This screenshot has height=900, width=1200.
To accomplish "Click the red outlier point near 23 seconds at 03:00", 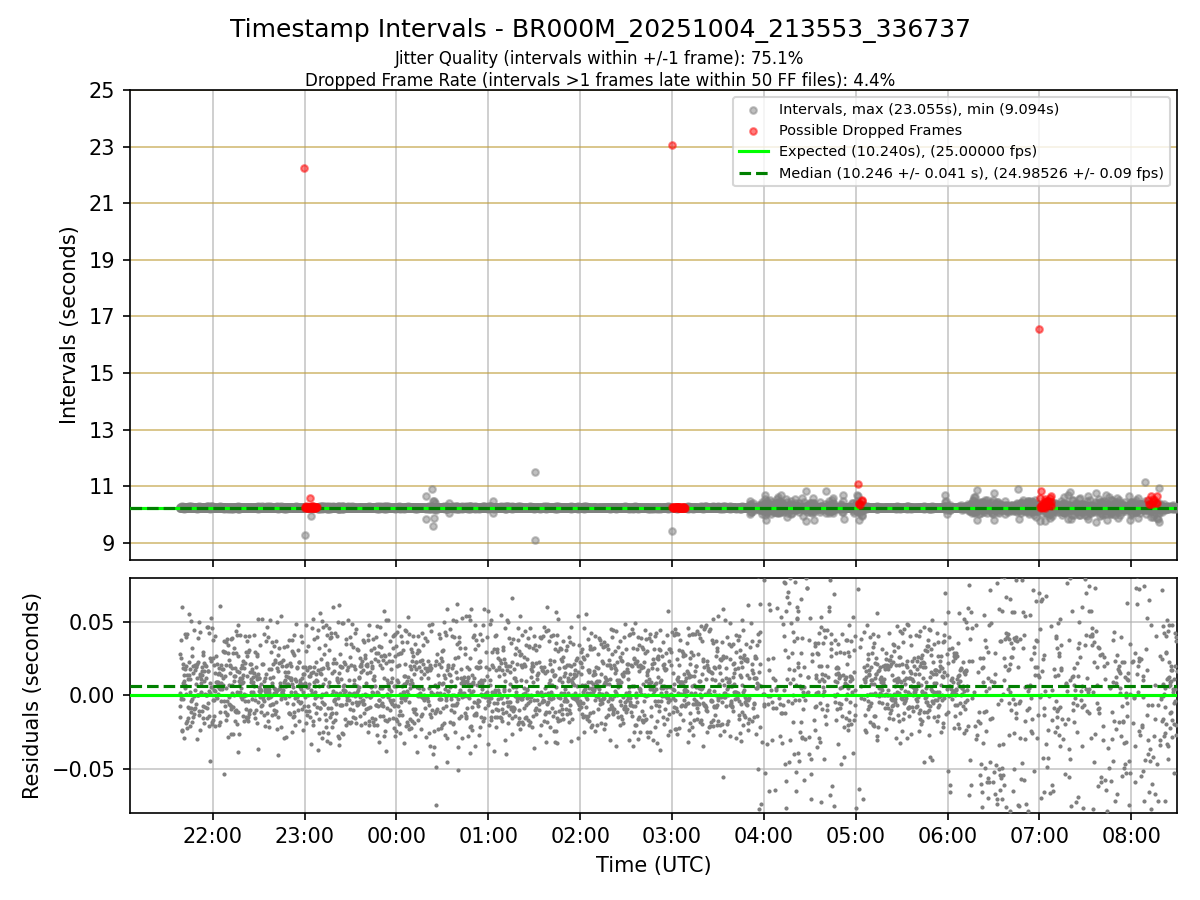I will (672, 145).
